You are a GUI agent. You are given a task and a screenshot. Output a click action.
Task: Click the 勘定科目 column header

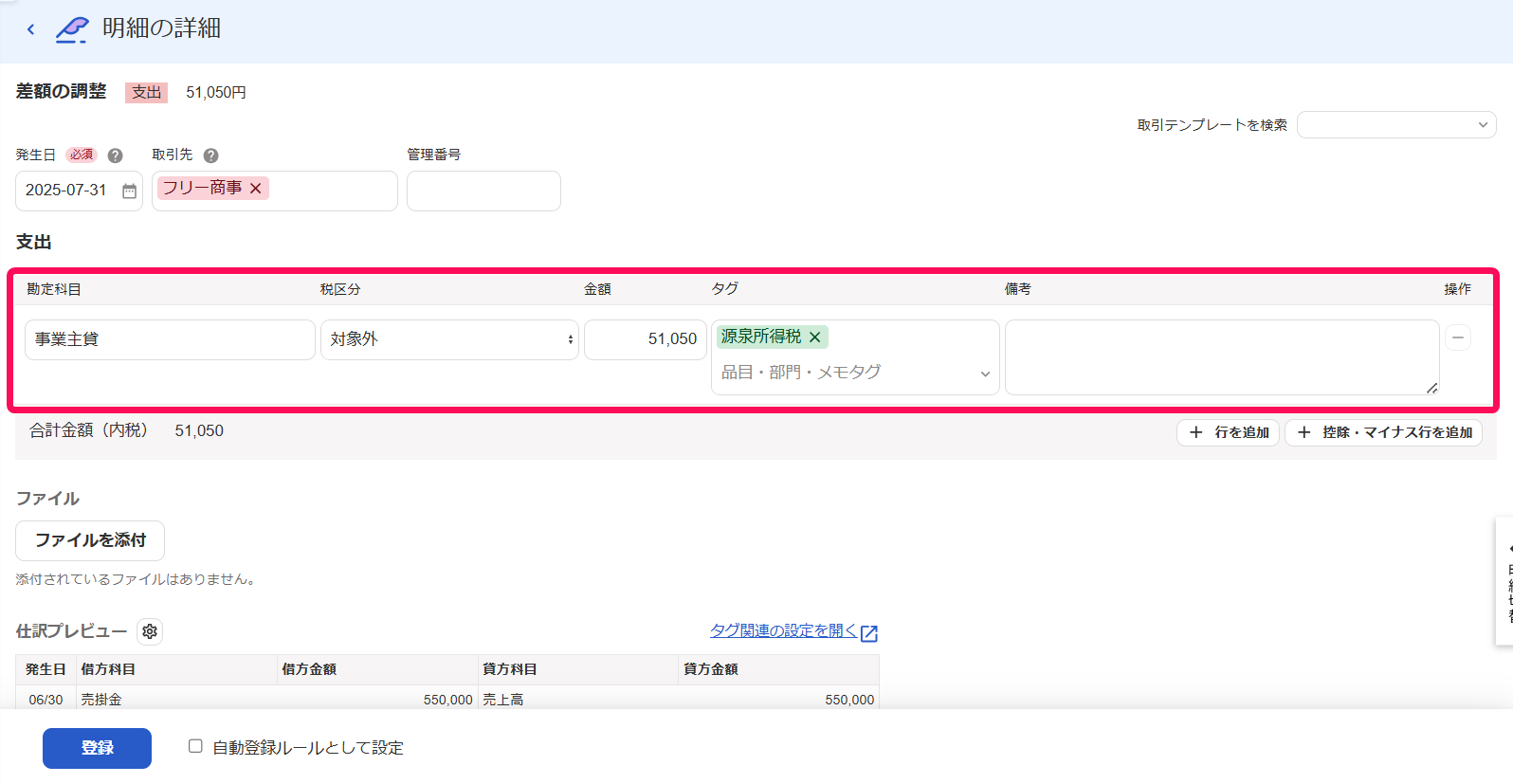click(54, 289)
